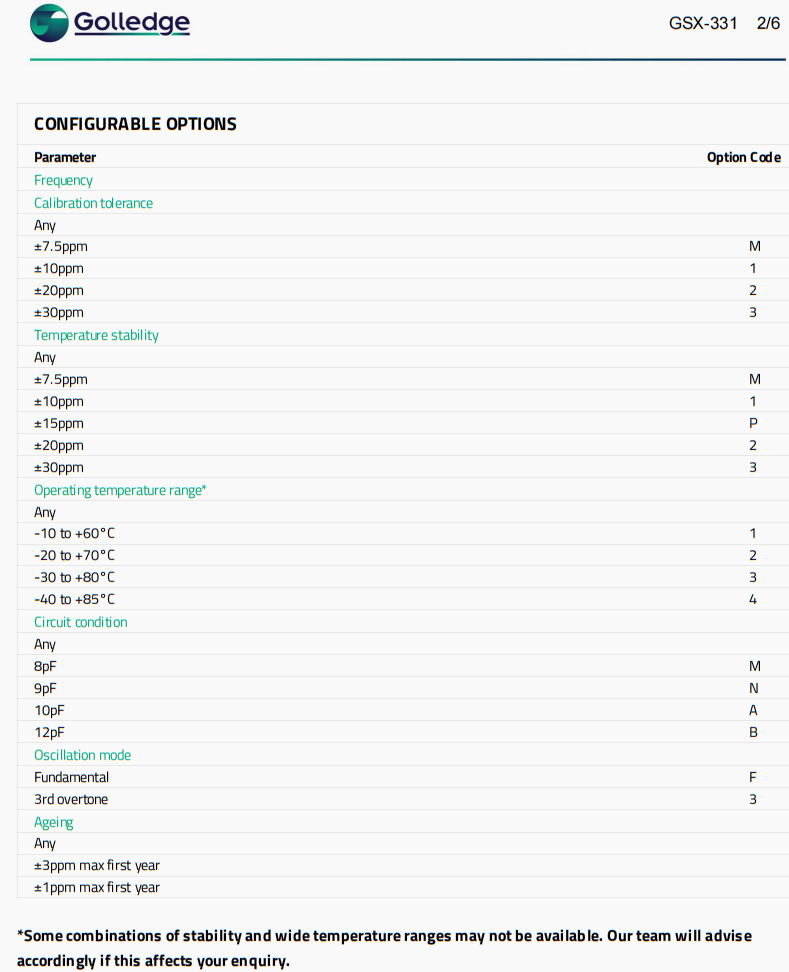Select the Ageing section heading
789x972 pixels.
tap(54, 822)
